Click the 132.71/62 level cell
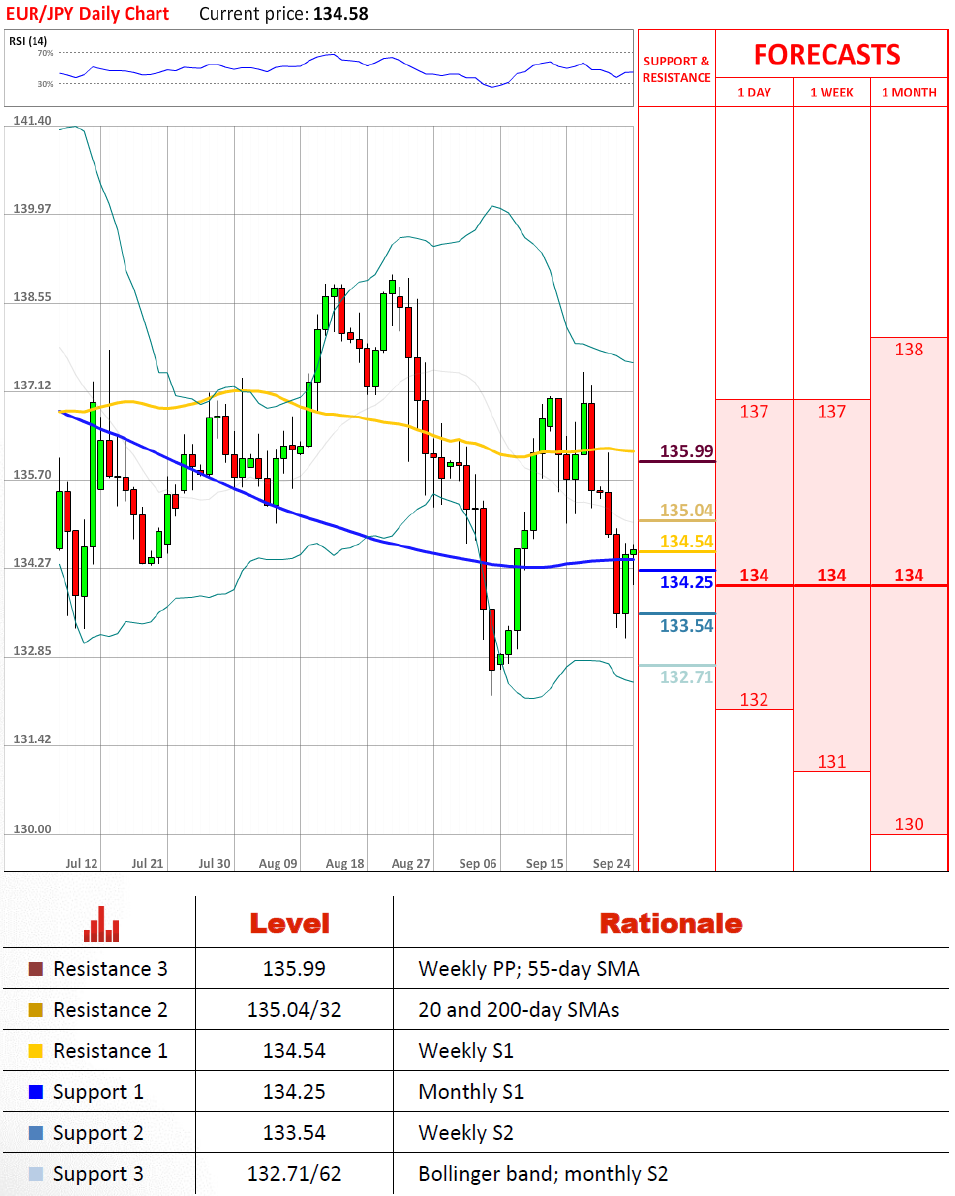The width and height of the screenshot is (955, 1196). [294, 1174]
